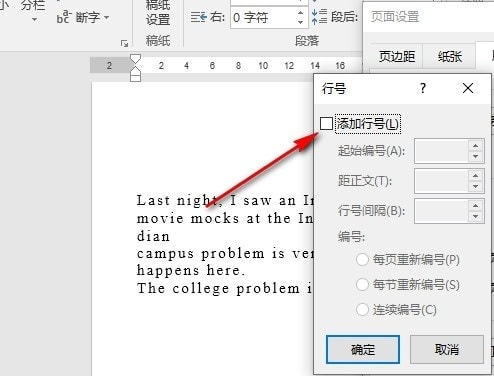Click the 行号间隔 input field
This screenshot has height=376, width=494.
(x=441, y=211)
